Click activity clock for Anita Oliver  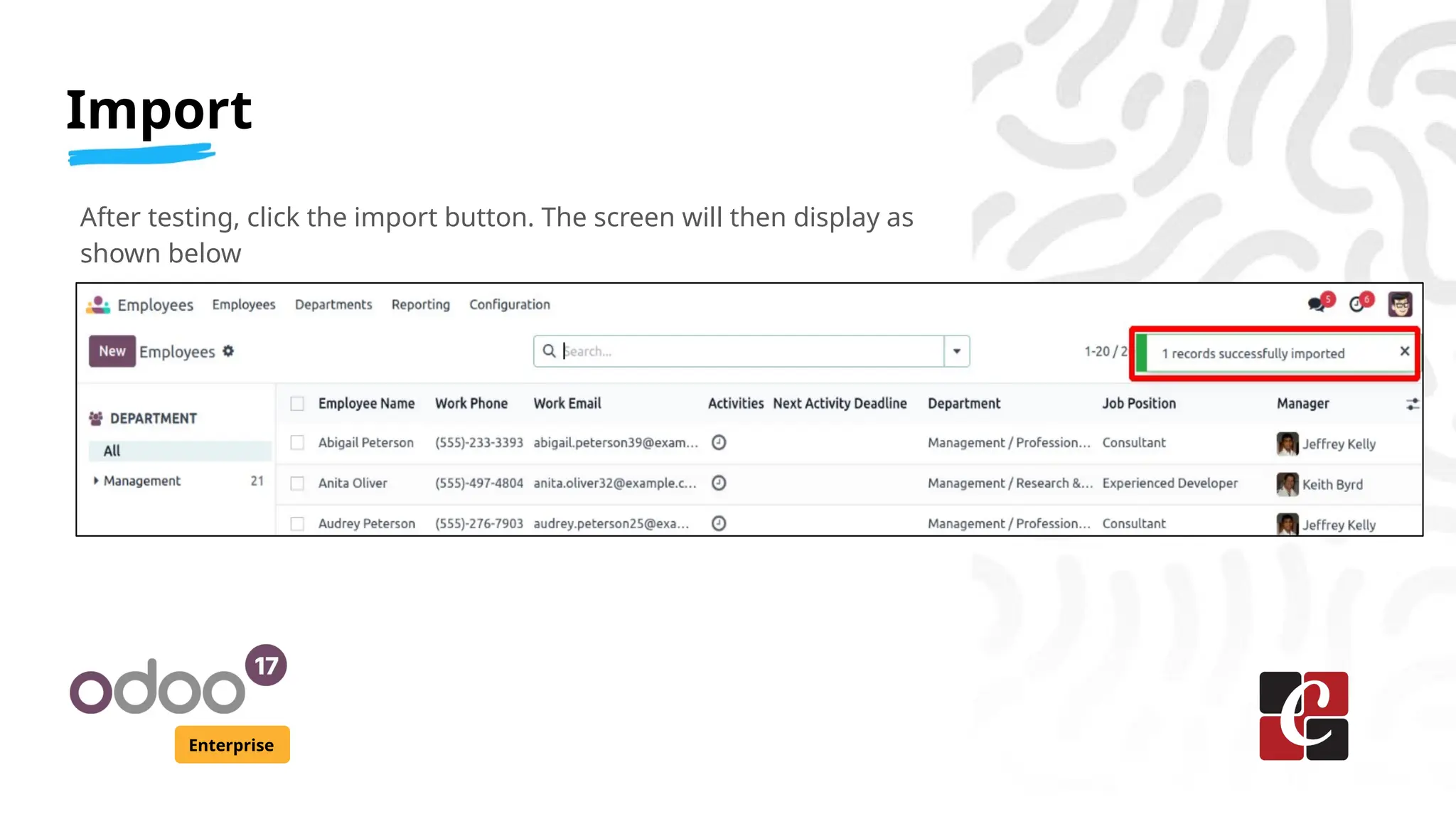point(719,483)
